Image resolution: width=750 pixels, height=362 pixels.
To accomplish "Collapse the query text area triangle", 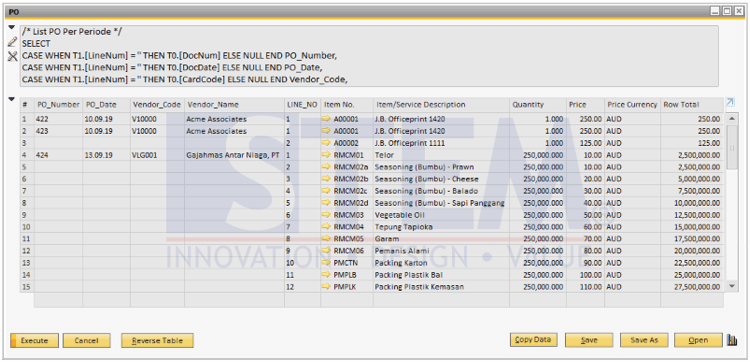I will [x=12, y=27].
